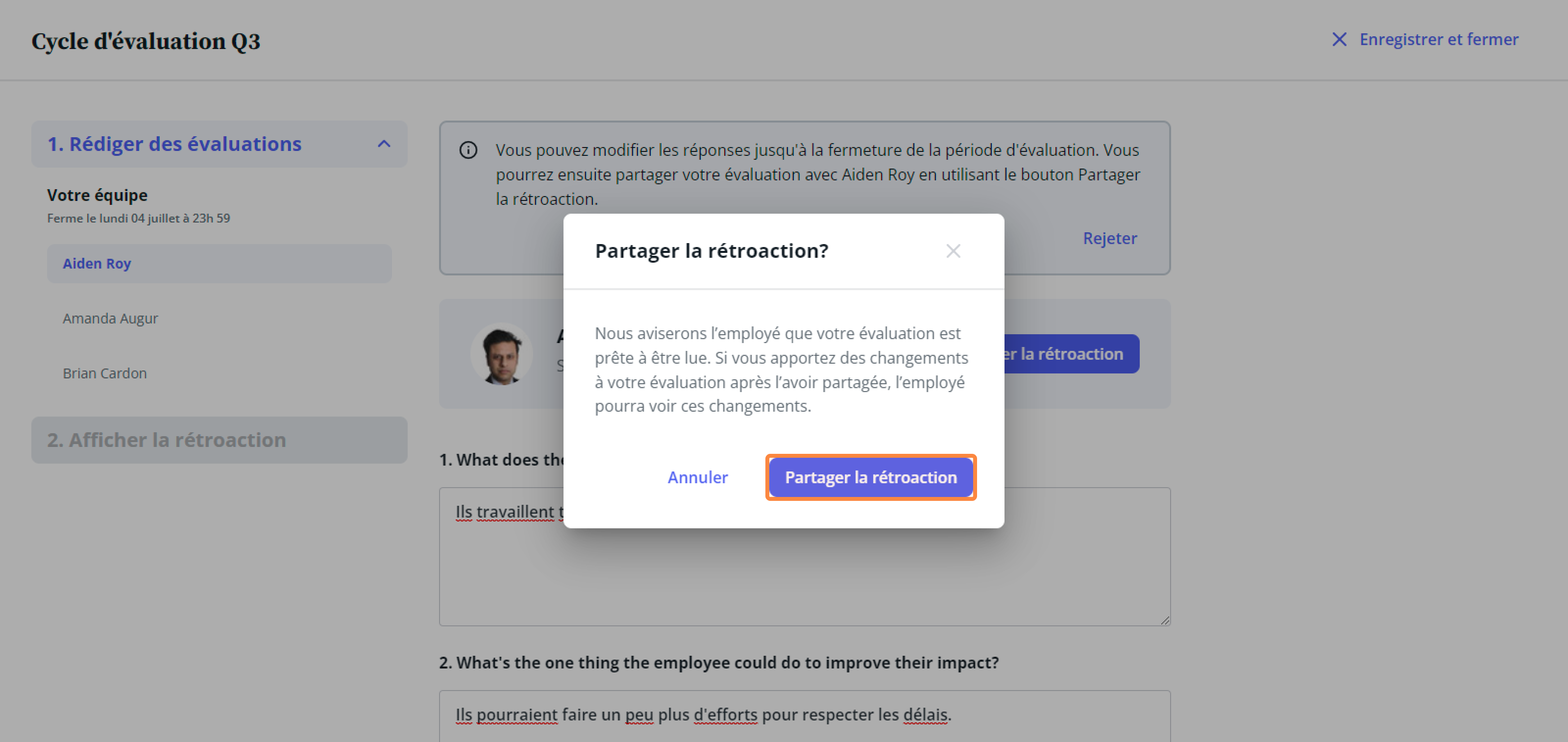The width and height of the screenshot is (1568, 742).
Task: Grab the resize handle of the first textarea
Action: pyautogui.click(x=1164, y=619)
